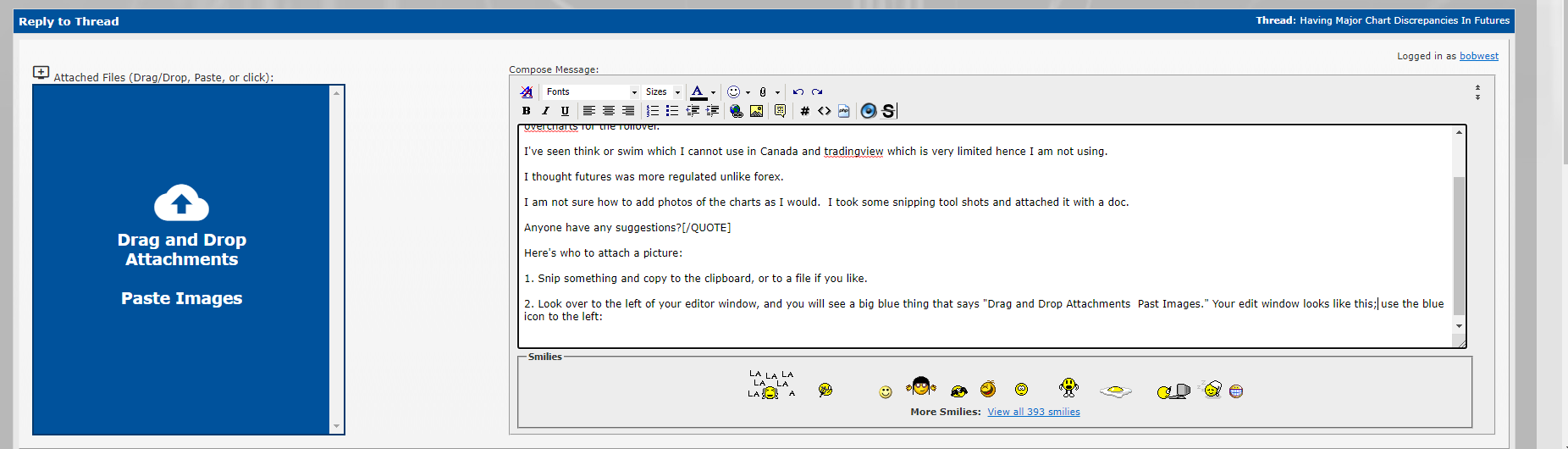Click the cloud upload icon

(x=181, y=202)
